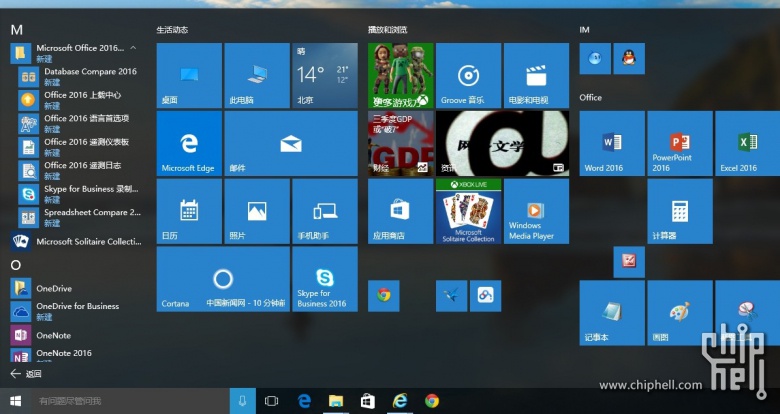
Task: Open the Phone Companion (手机助手) tile
Action: pos(325,211)
